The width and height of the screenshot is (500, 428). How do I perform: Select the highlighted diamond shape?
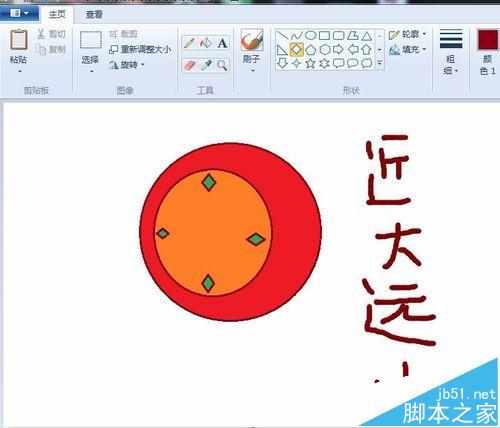tap(296, 50)
